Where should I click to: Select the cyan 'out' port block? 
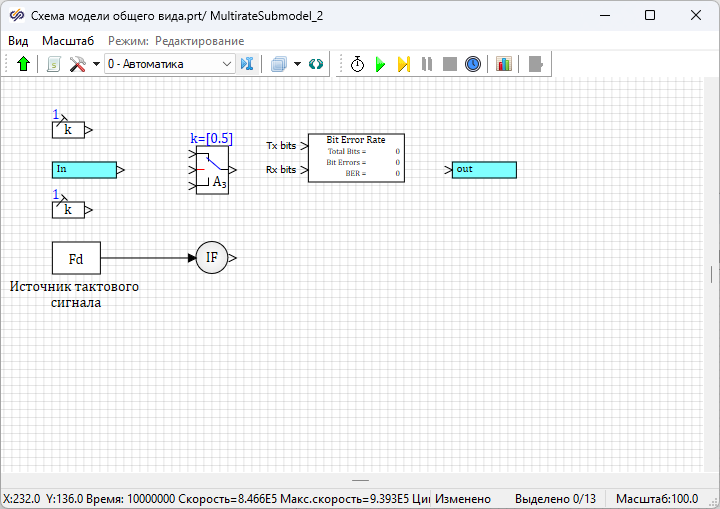pyautogui.click(x=484, y=170)
